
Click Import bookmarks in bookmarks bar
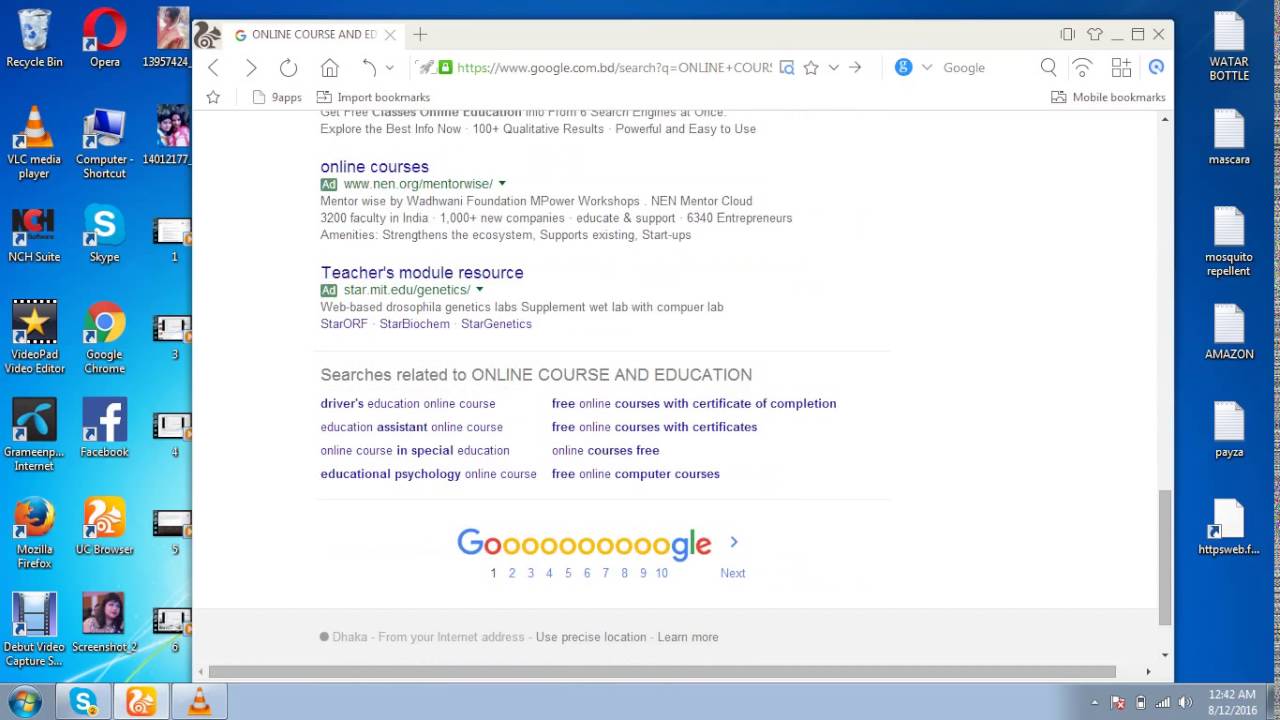tap(373, 97)
